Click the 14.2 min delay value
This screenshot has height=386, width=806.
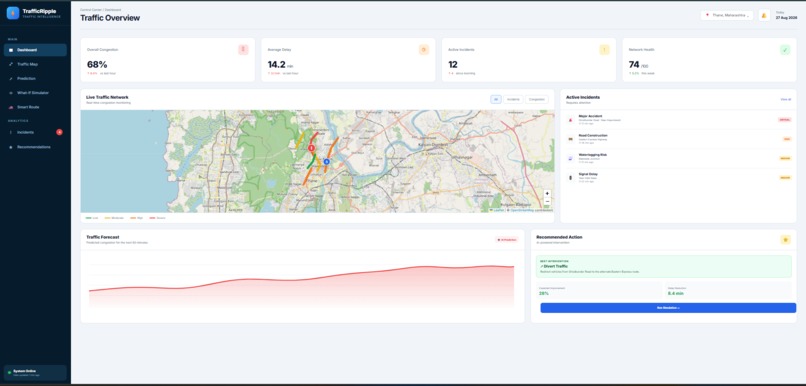tap(281, 64)
